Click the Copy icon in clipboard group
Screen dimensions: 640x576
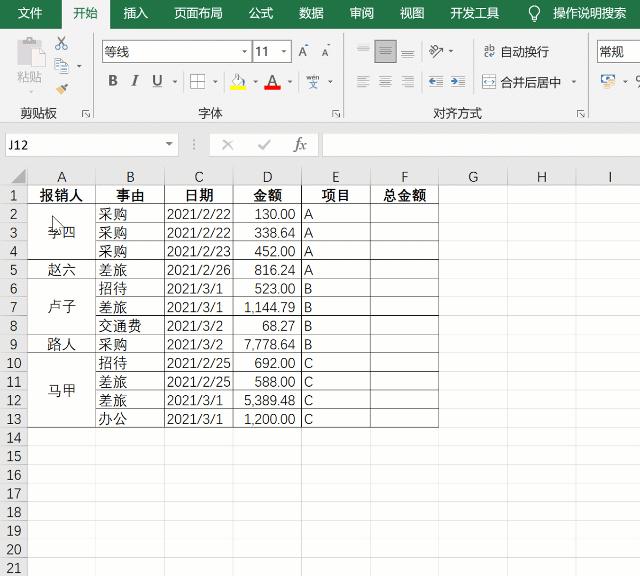click(x=62, y=66)
